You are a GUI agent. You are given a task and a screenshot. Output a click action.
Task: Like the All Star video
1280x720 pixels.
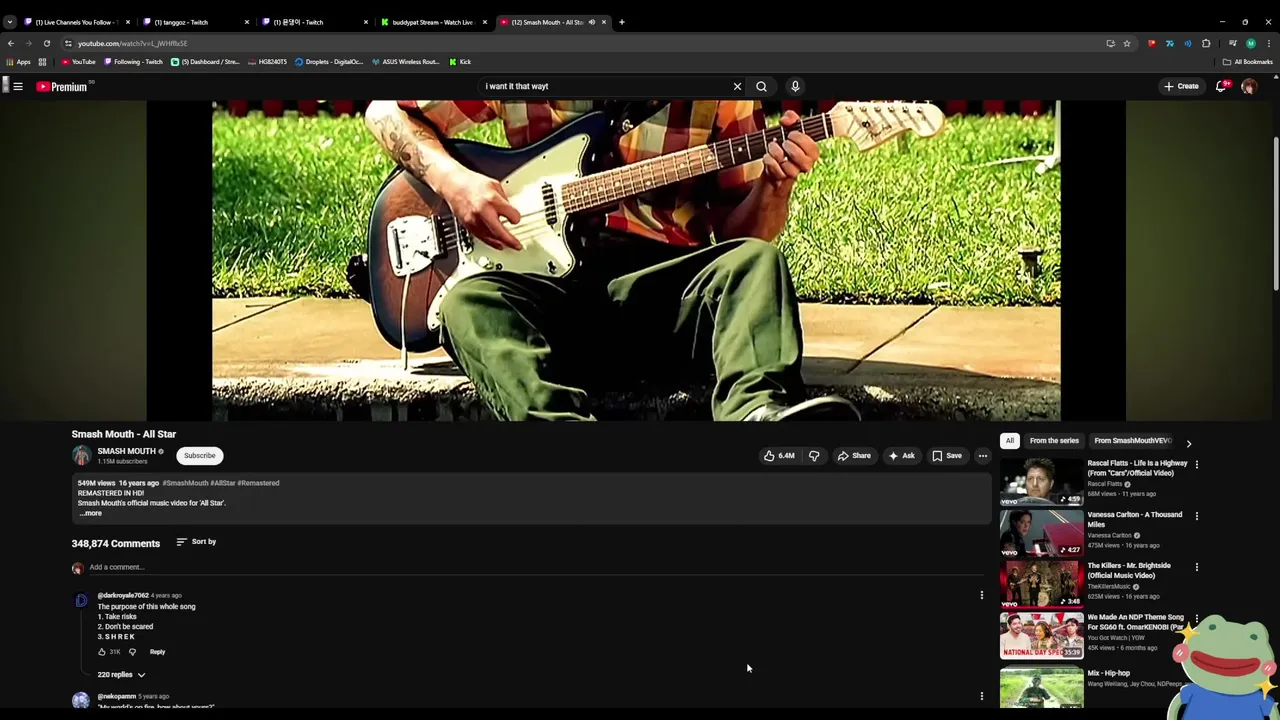click(x=779, y=456)
